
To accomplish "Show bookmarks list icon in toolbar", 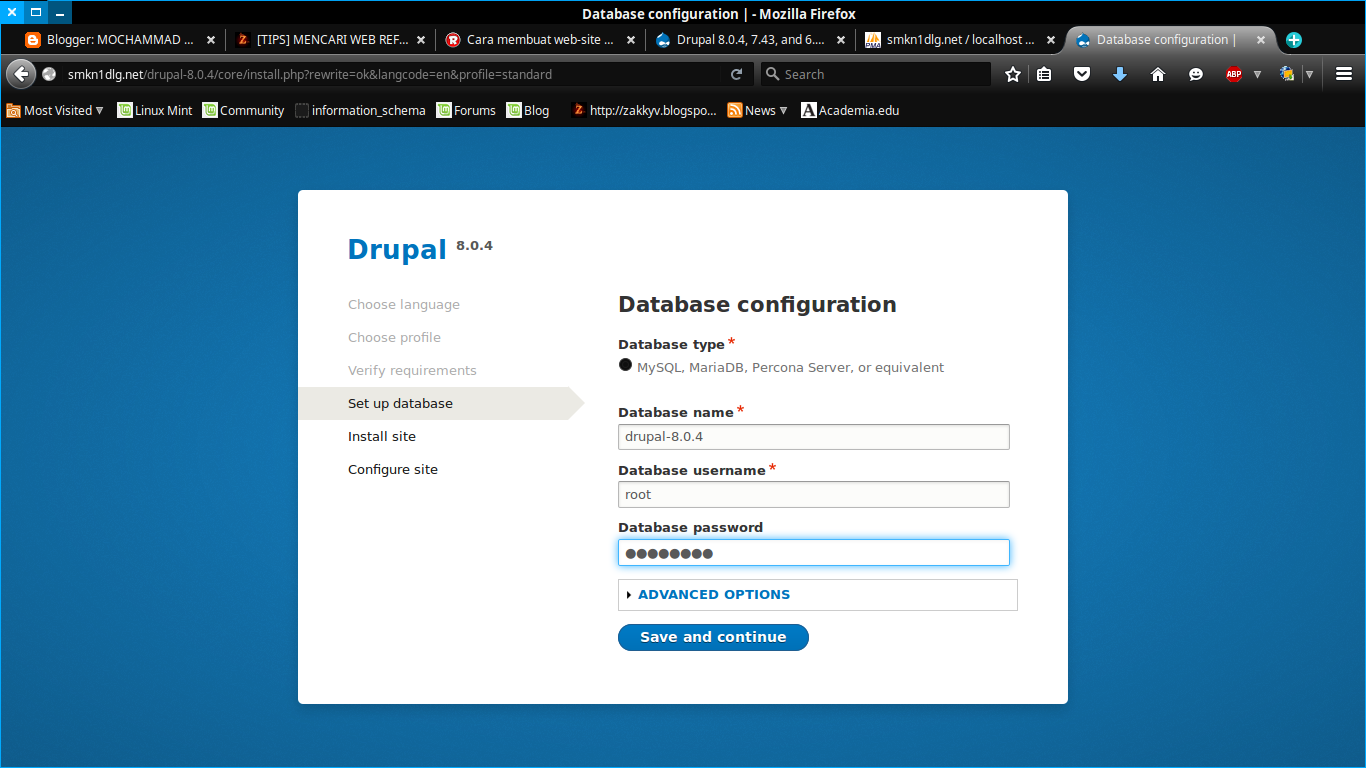I will (x=1044, y=74).
